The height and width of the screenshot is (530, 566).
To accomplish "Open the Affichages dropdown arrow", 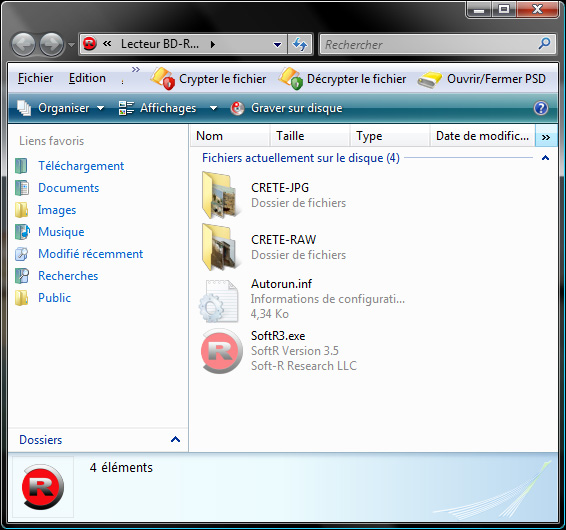I will coord(213,108).
